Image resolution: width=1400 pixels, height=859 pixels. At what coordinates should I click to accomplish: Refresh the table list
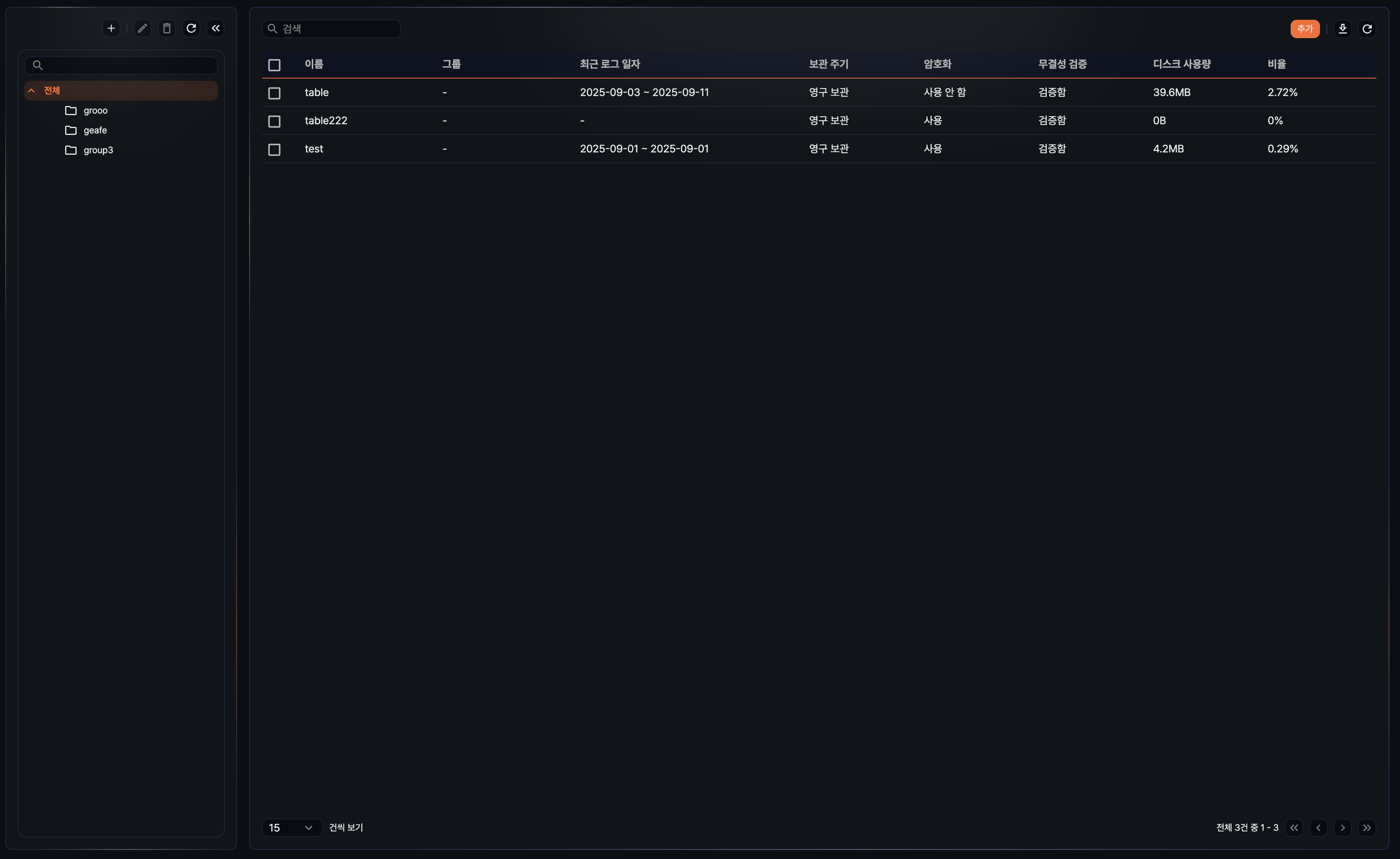(x=1367, y=29)
